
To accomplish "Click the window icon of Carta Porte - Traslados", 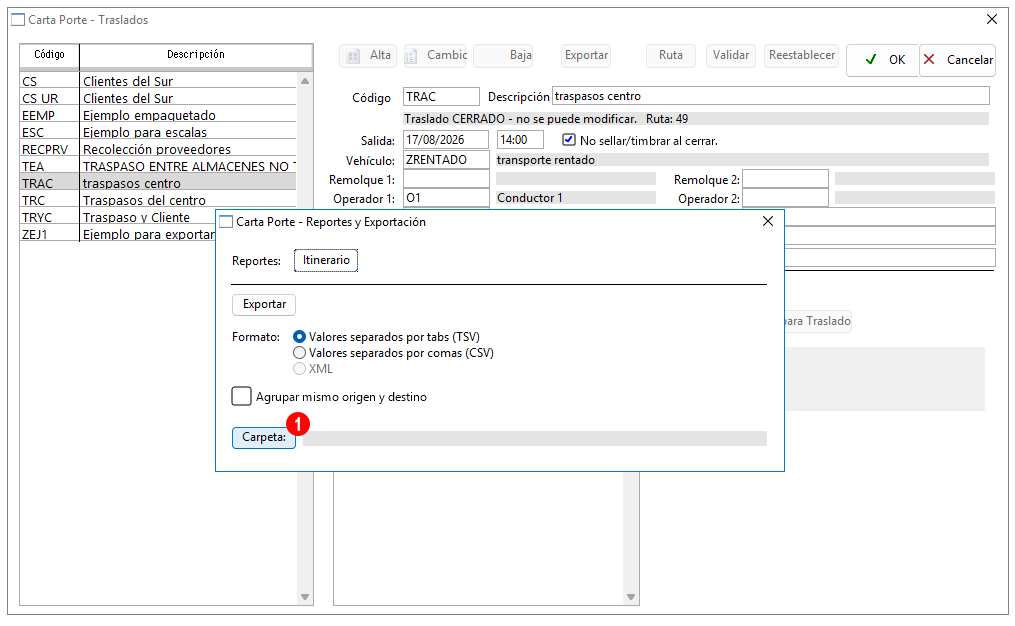I will click(x=18, y=20).
